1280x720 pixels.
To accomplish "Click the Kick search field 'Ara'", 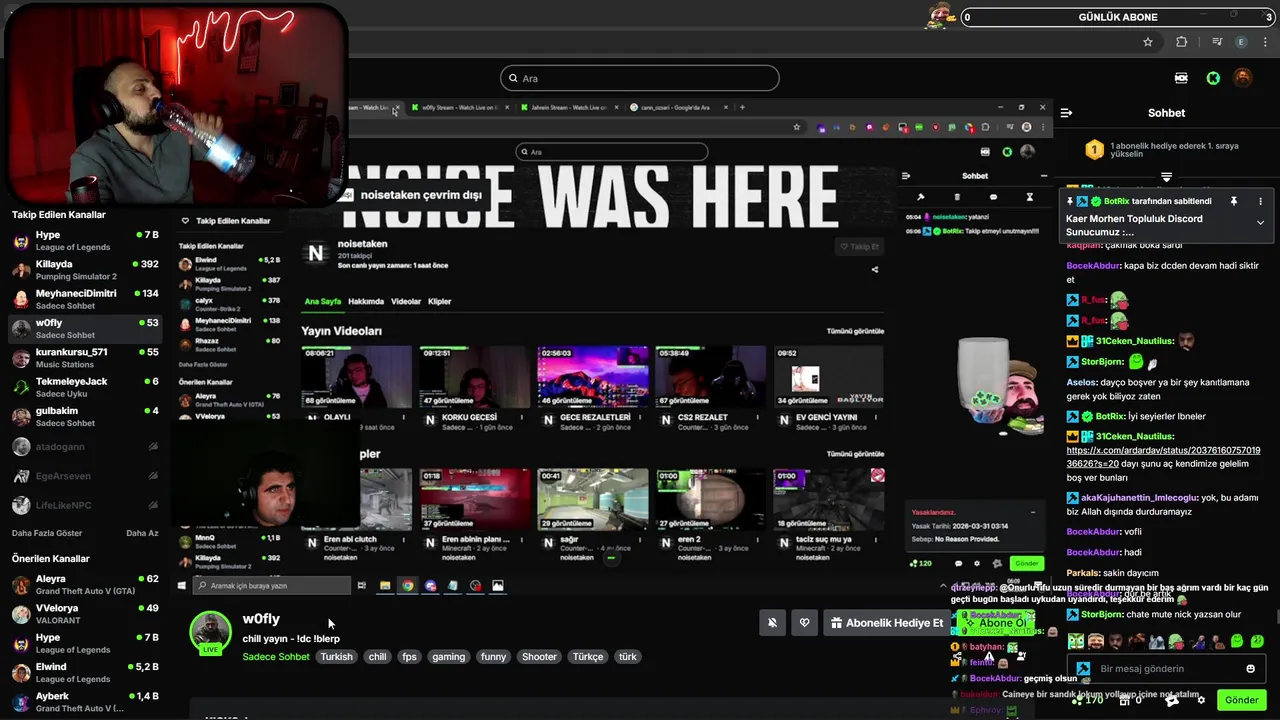I will 640,78.
